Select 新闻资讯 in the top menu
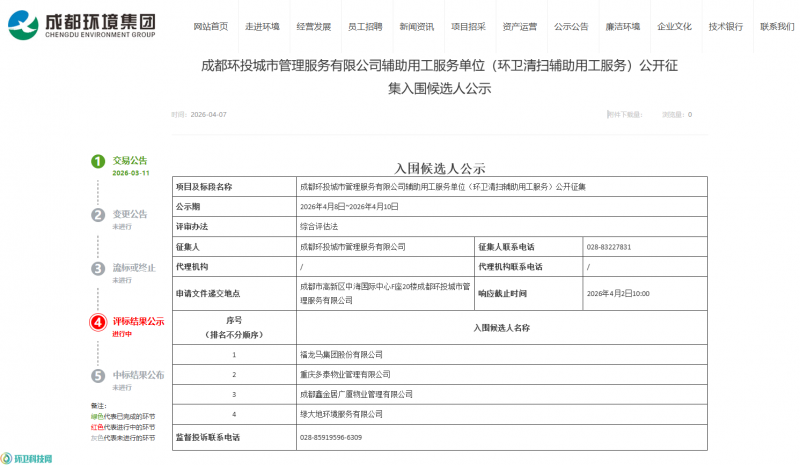Image resolution: width=800 pixels, height=465 pixels. pyautogui.click(x=417, y=26)
